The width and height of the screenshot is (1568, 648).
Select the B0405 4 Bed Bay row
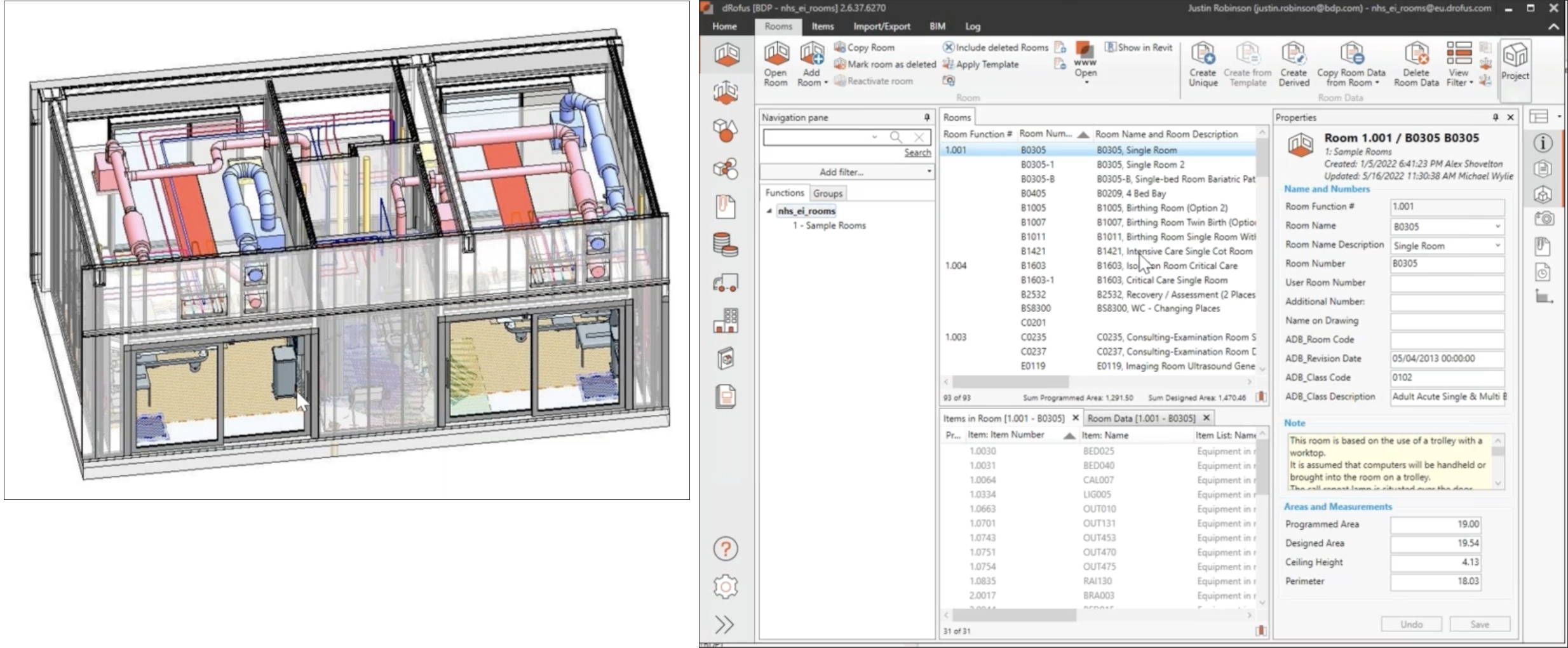pyautogui.click(x=1097, y=193)
